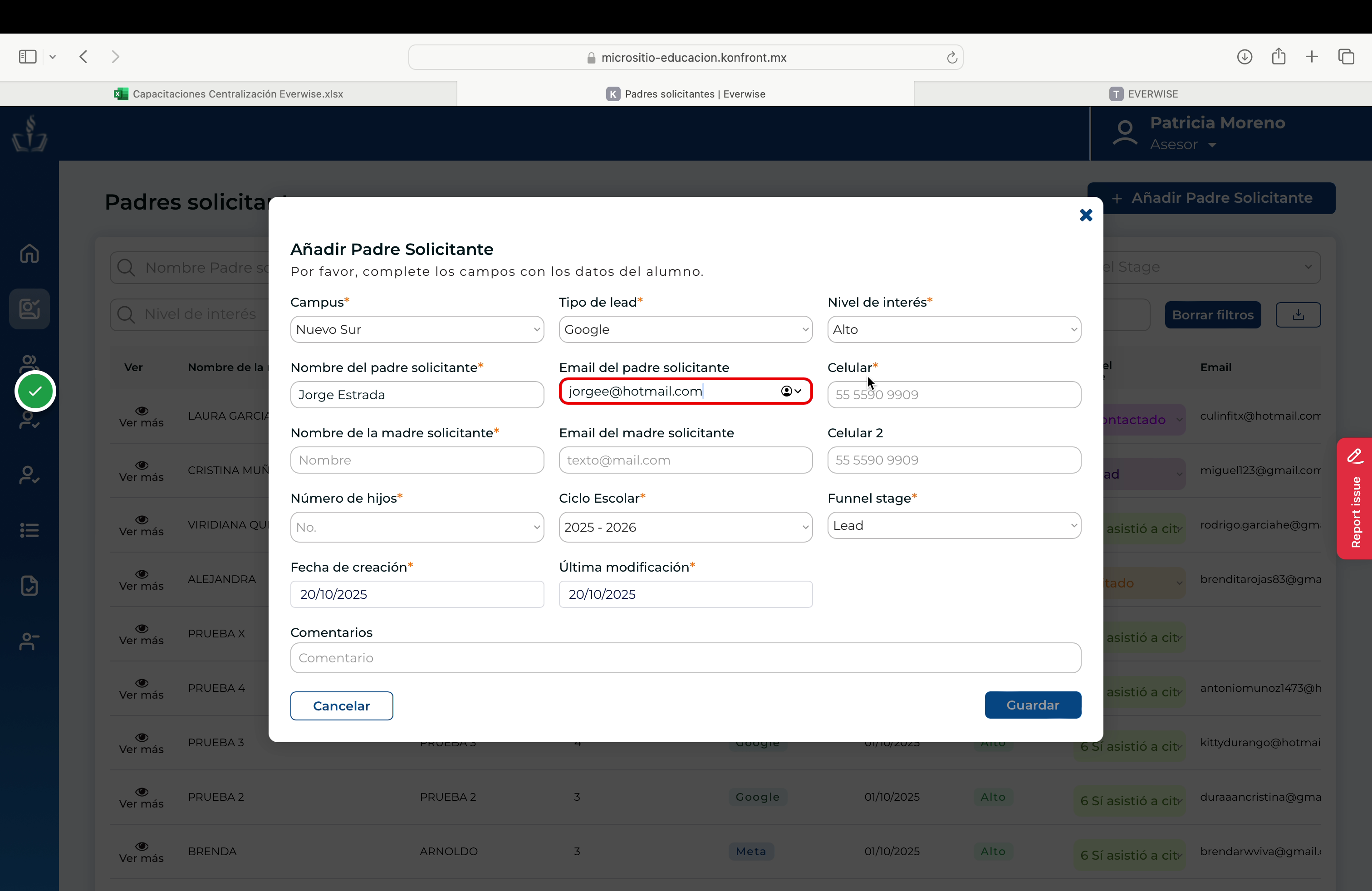Open Número de hijos dropdown
The image size is (1372, 891).
417,527
